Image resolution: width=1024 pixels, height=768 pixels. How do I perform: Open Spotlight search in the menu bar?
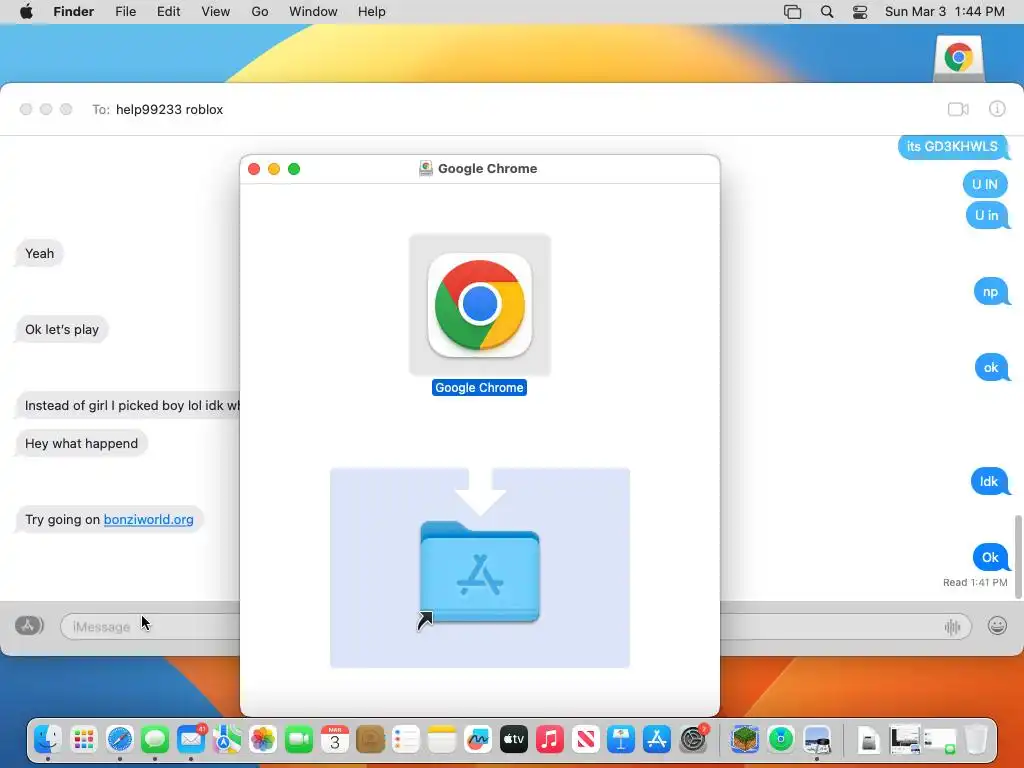tap(827, 12)
